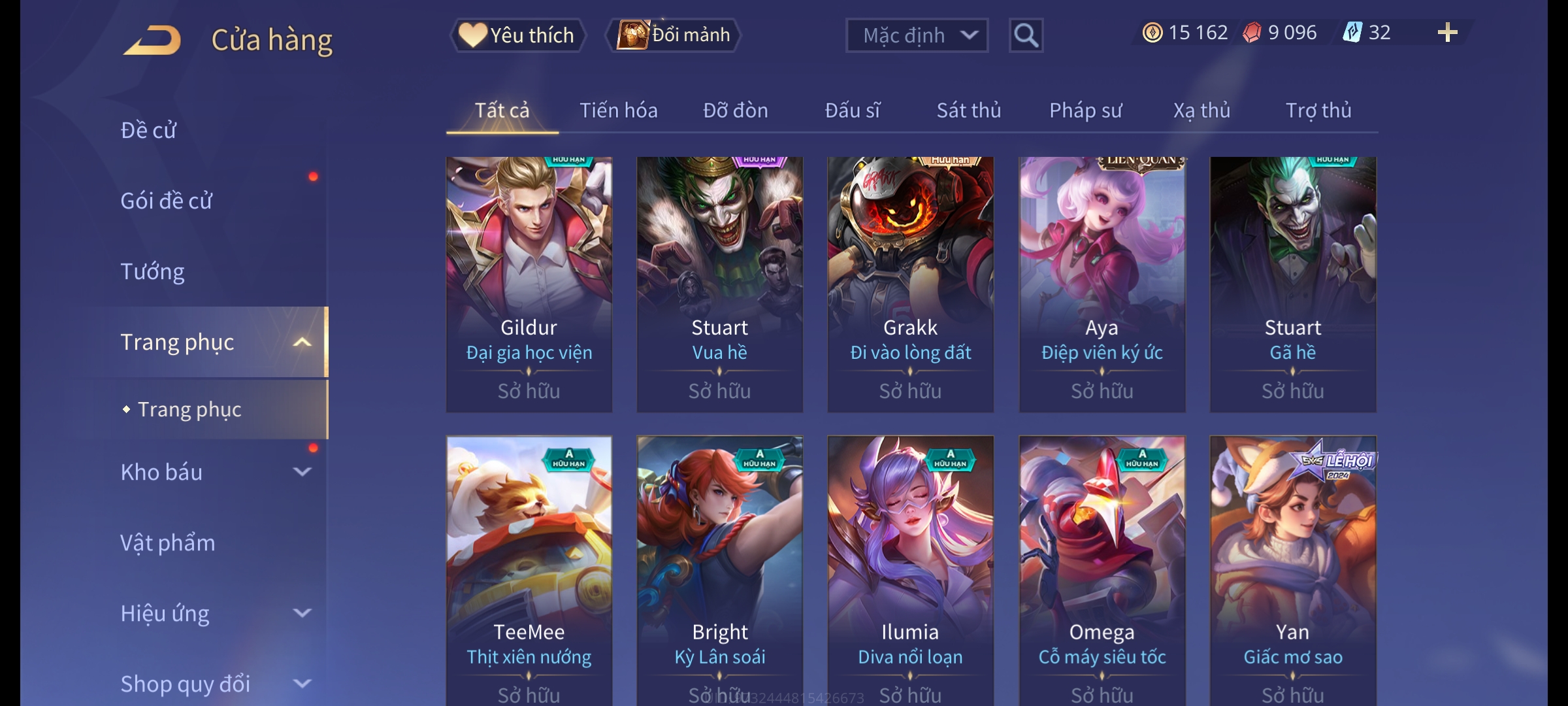Switch to the Sát thủ tab

coord(969,110)
